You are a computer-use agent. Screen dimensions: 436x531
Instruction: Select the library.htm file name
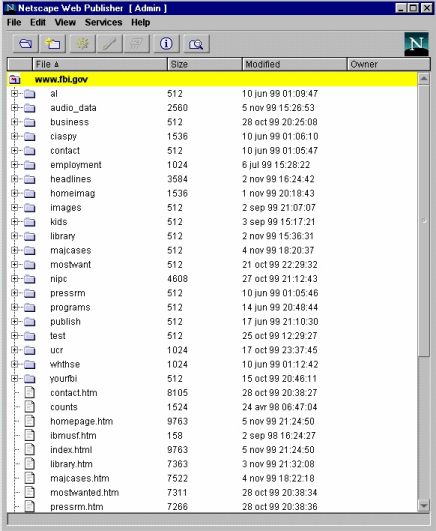[x=71, y=464]
